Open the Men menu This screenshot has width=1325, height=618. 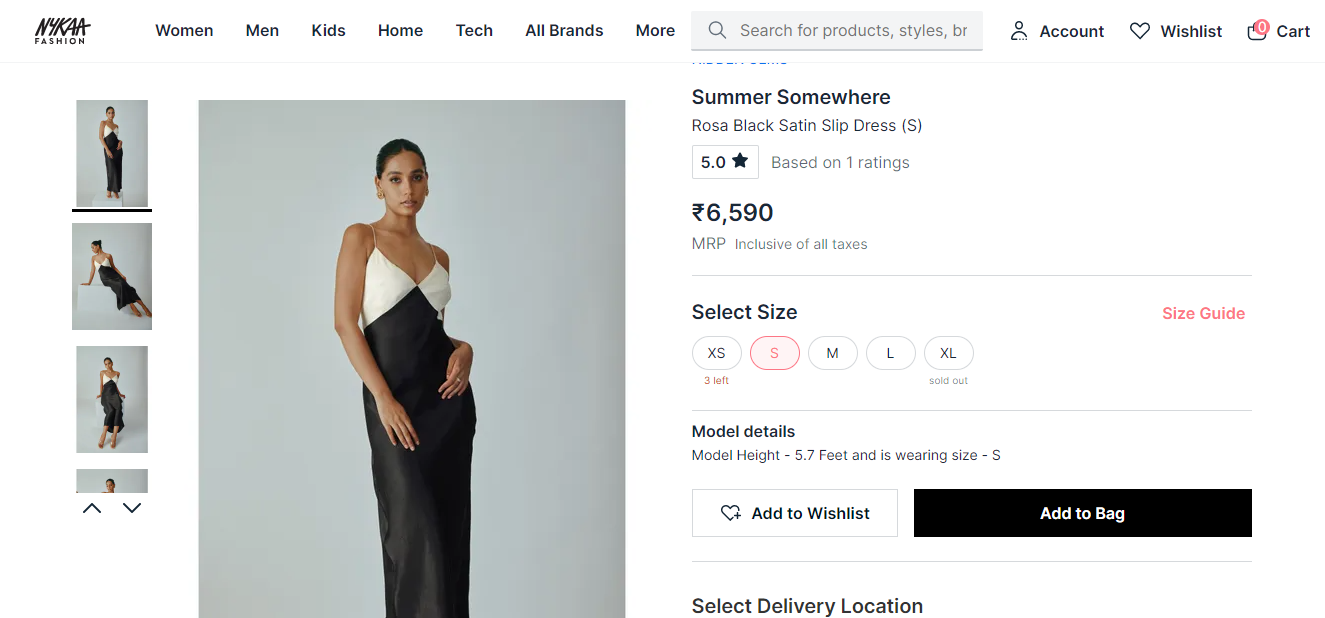pyautogui.click(x=262, y=31)
